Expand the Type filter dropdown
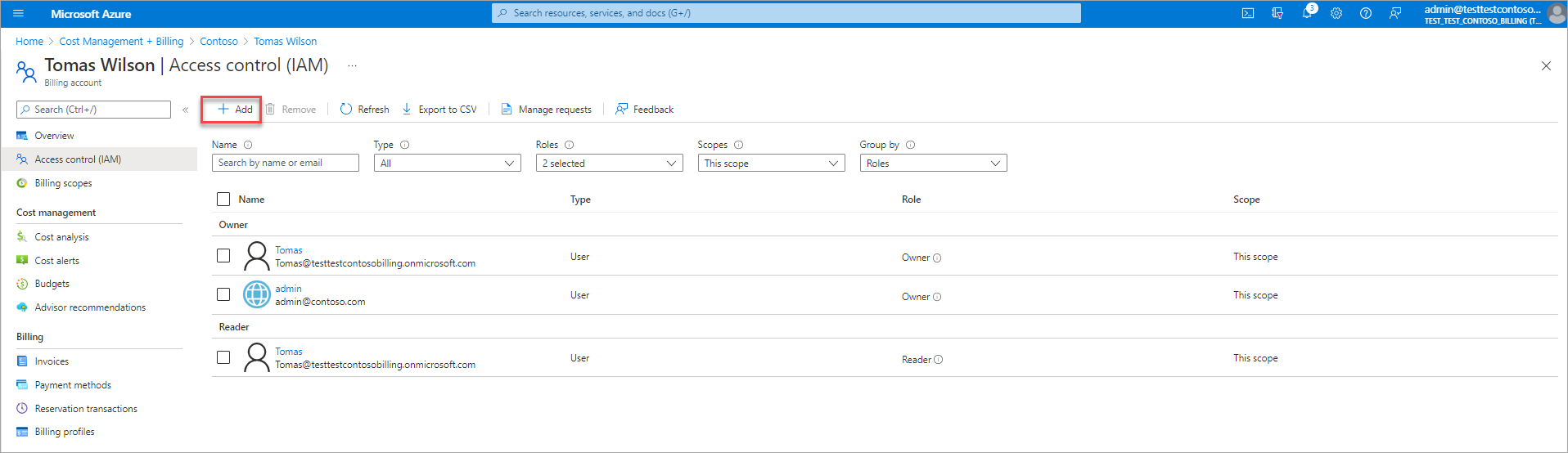Viewport: 1568px width, 453px height. [x=447, y=164]
